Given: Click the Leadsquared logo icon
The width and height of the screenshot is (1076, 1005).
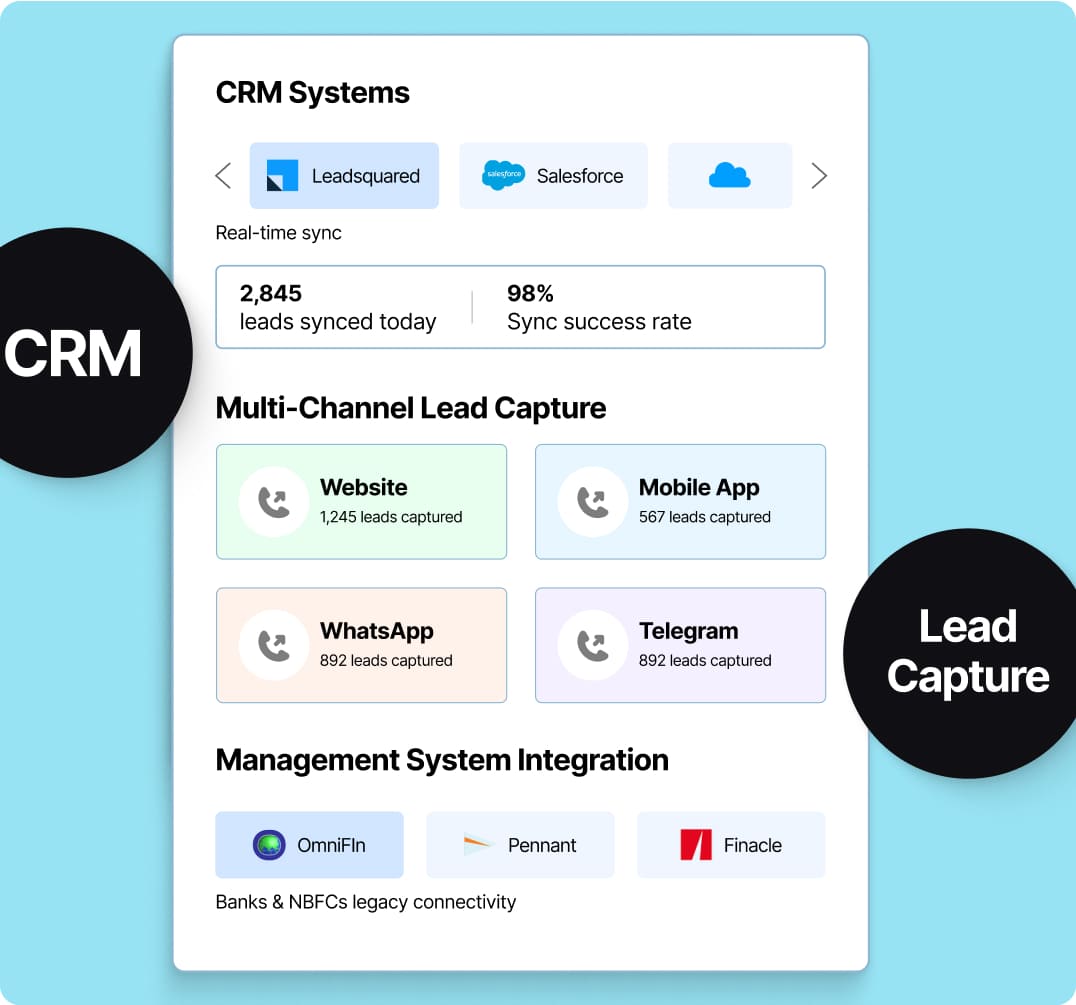Looking at the screenshot, I should (x=284, y=175).
